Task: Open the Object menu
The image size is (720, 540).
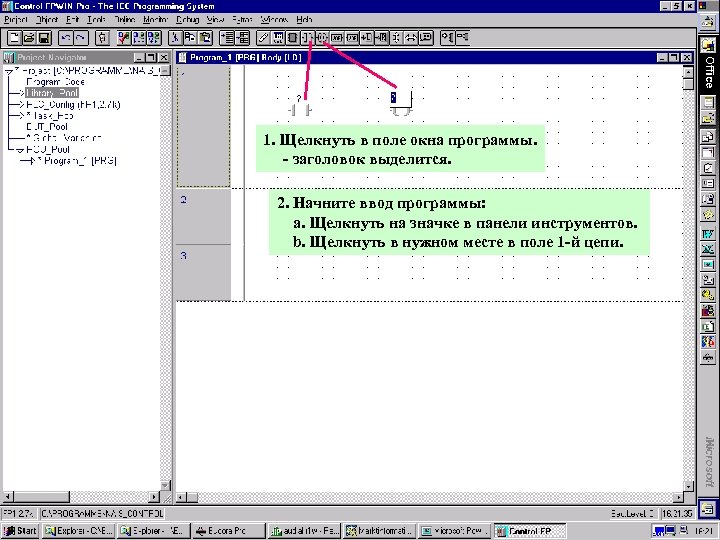Action: [x=47, y=20]
